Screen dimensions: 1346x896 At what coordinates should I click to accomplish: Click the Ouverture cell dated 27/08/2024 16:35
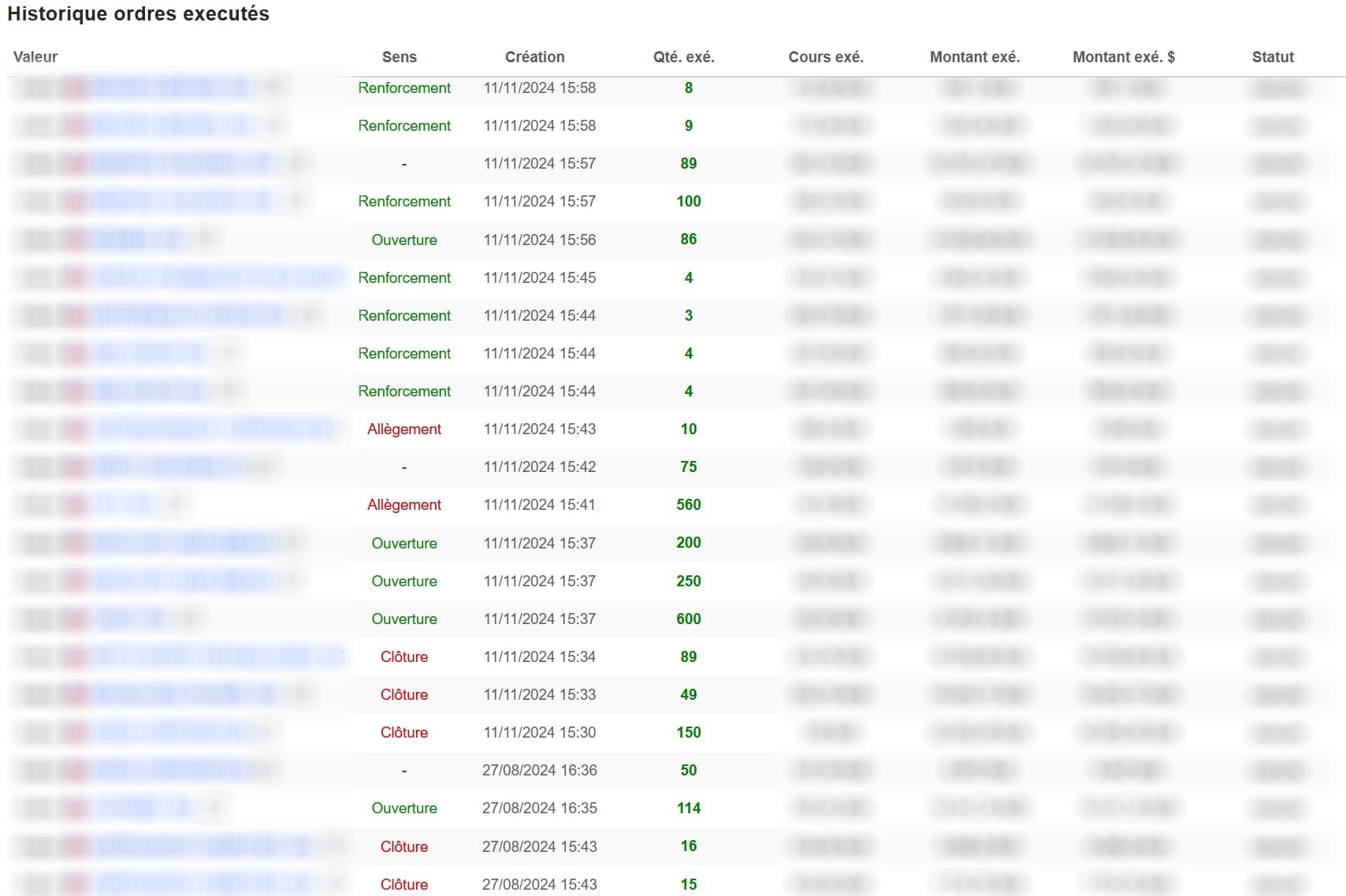click(403, 808)
